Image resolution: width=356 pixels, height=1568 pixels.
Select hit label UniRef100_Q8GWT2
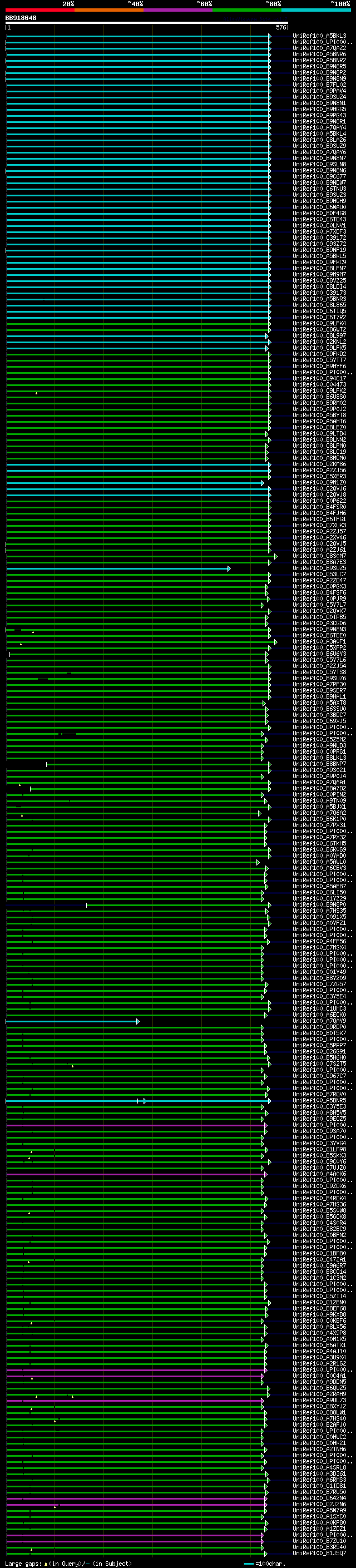pyautogui.click(x=319, y=329)
